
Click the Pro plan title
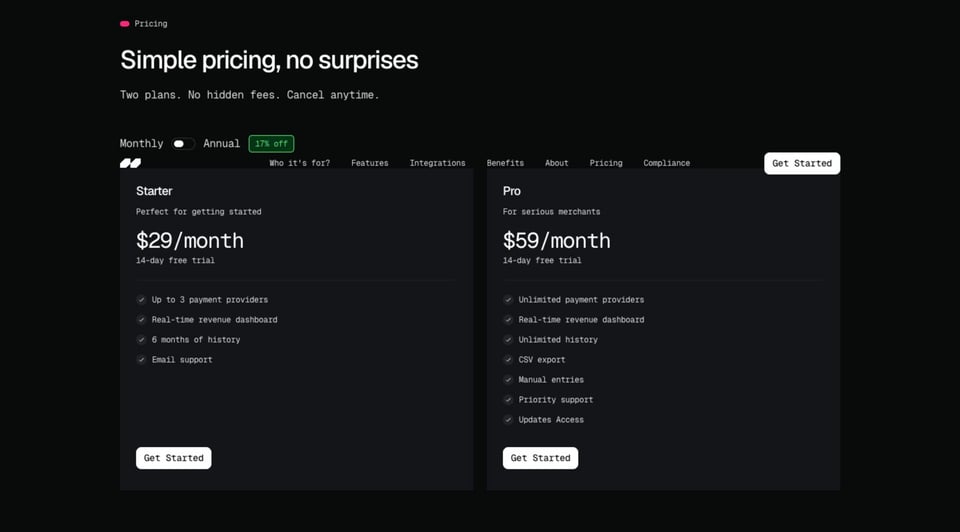[512, 191]
